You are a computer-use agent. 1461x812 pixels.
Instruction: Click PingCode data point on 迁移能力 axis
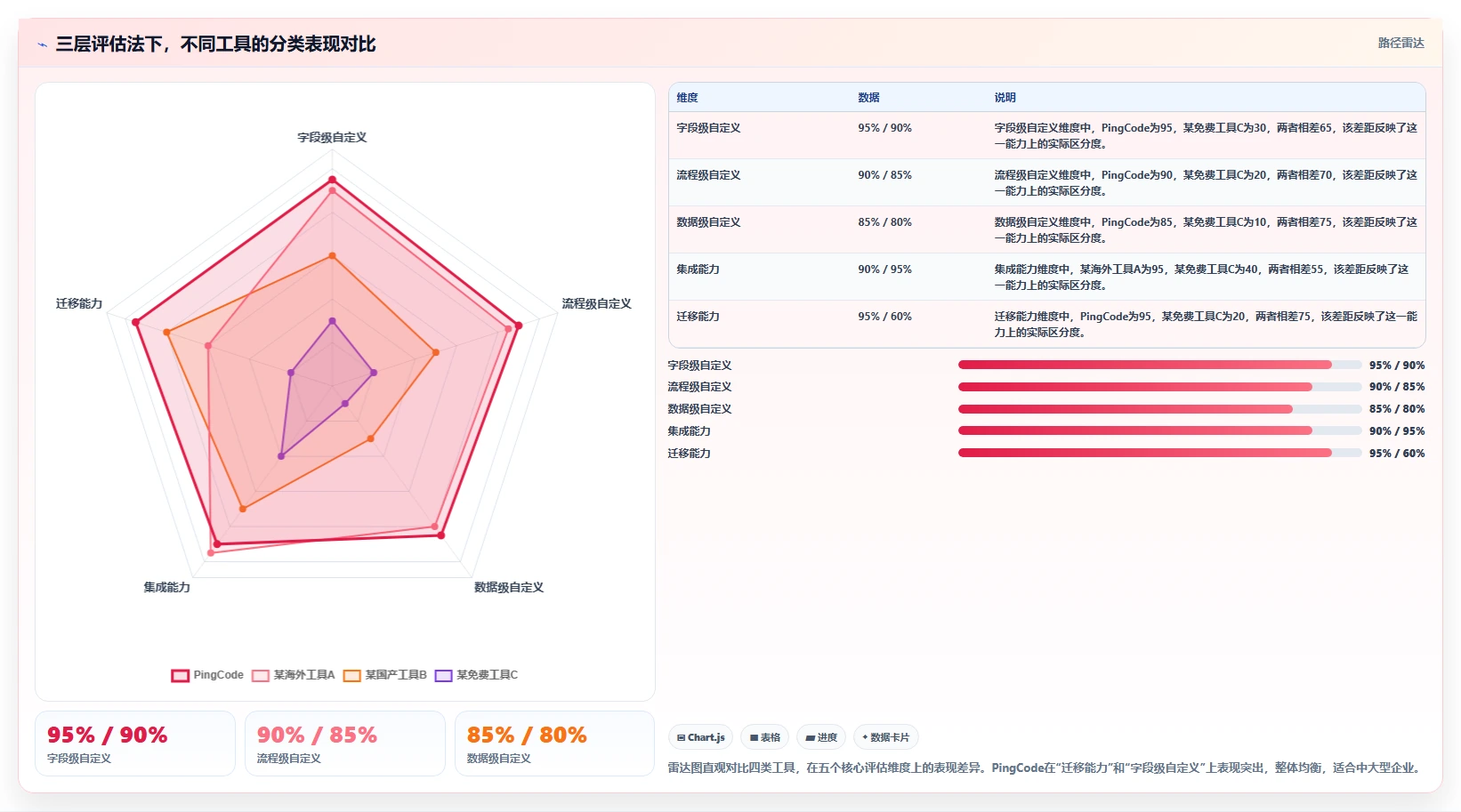(x=135, y=322)
